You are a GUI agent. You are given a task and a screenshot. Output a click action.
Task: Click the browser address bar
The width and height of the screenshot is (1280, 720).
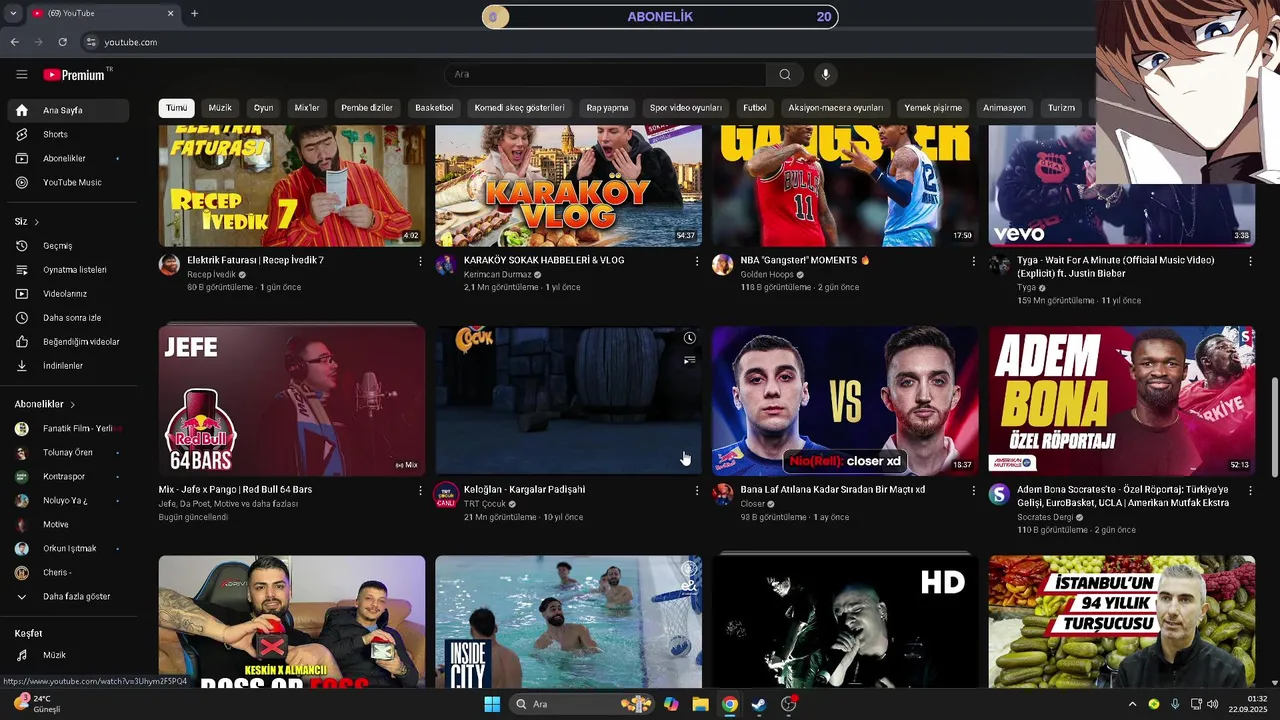[590, 42]
